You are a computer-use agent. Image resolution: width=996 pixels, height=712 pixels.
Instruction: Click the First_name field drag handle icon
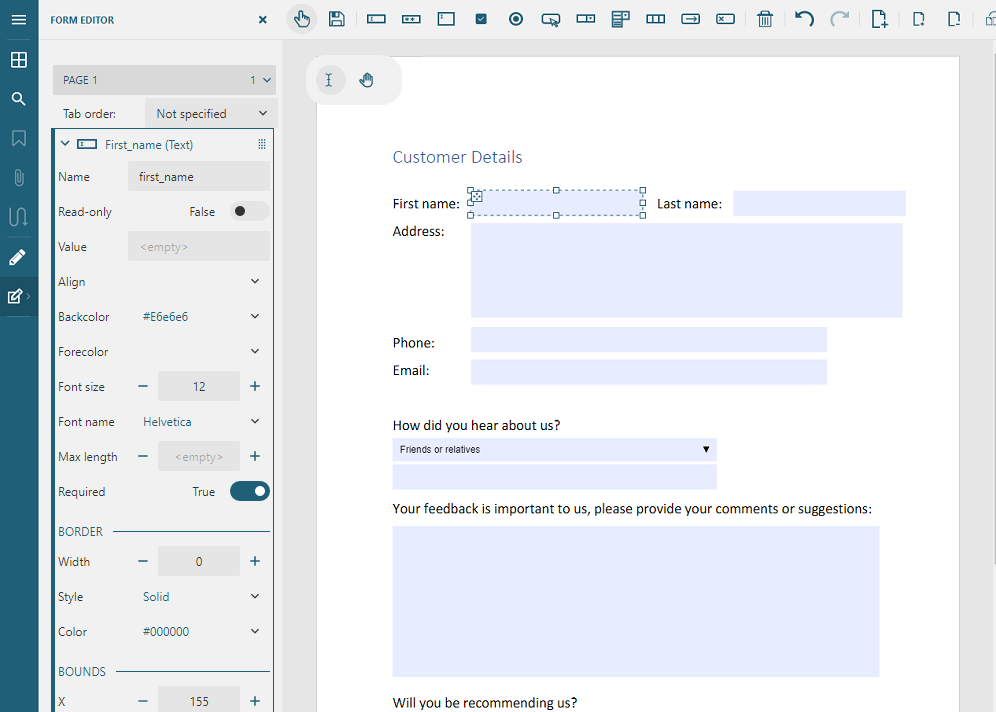click(262, 144)
